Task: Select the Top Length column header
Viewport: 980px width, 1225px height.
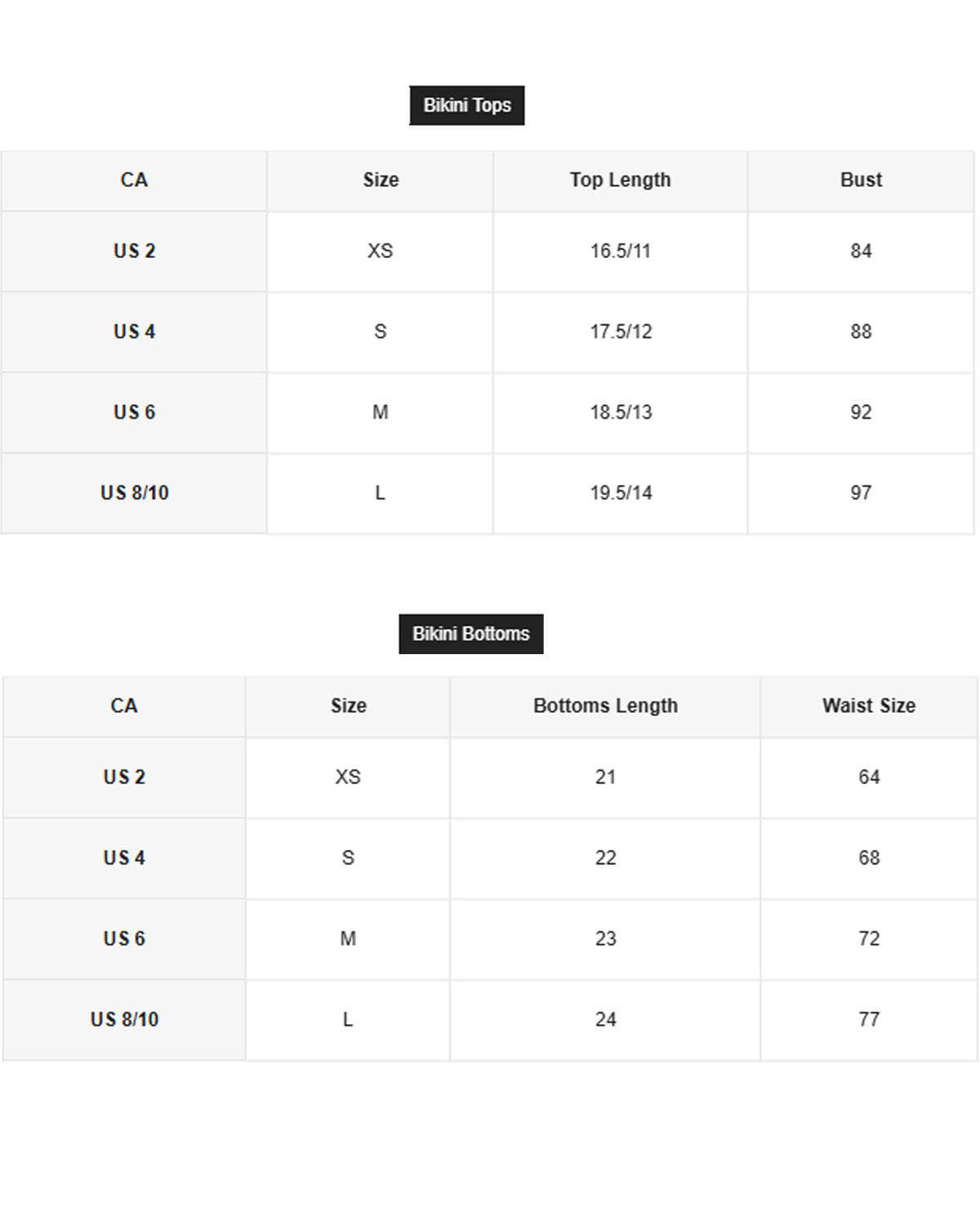Action: [620, 180]
